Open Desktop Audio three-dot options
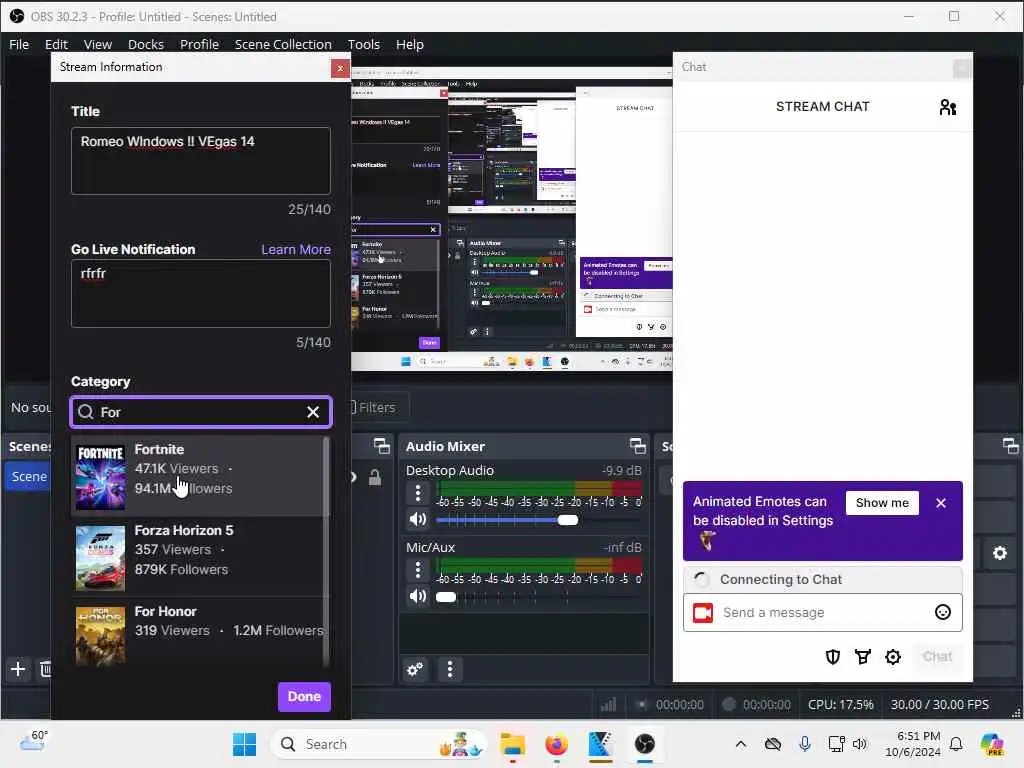Viewport: 1024px width, 768px height. click(418, 492)
